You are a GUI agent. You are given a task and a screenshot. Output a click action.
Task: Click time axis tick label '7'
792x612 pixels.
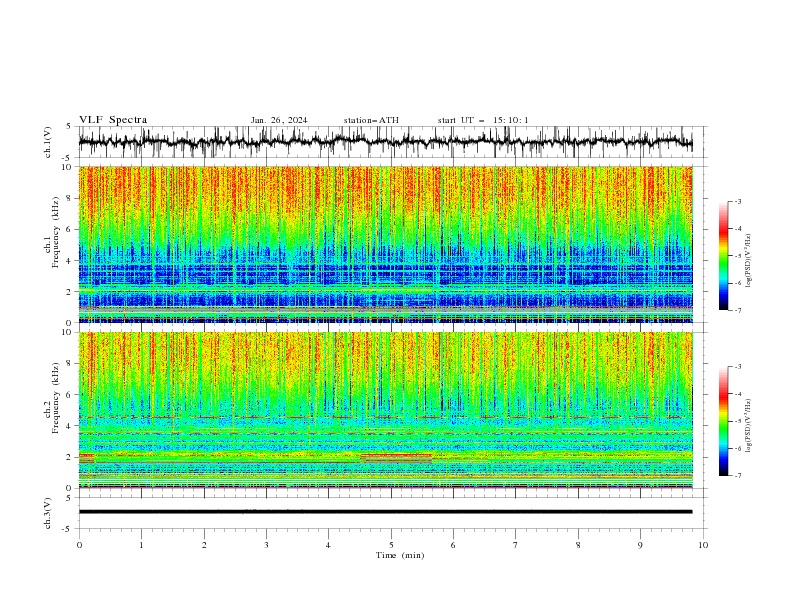click(516, 545)
